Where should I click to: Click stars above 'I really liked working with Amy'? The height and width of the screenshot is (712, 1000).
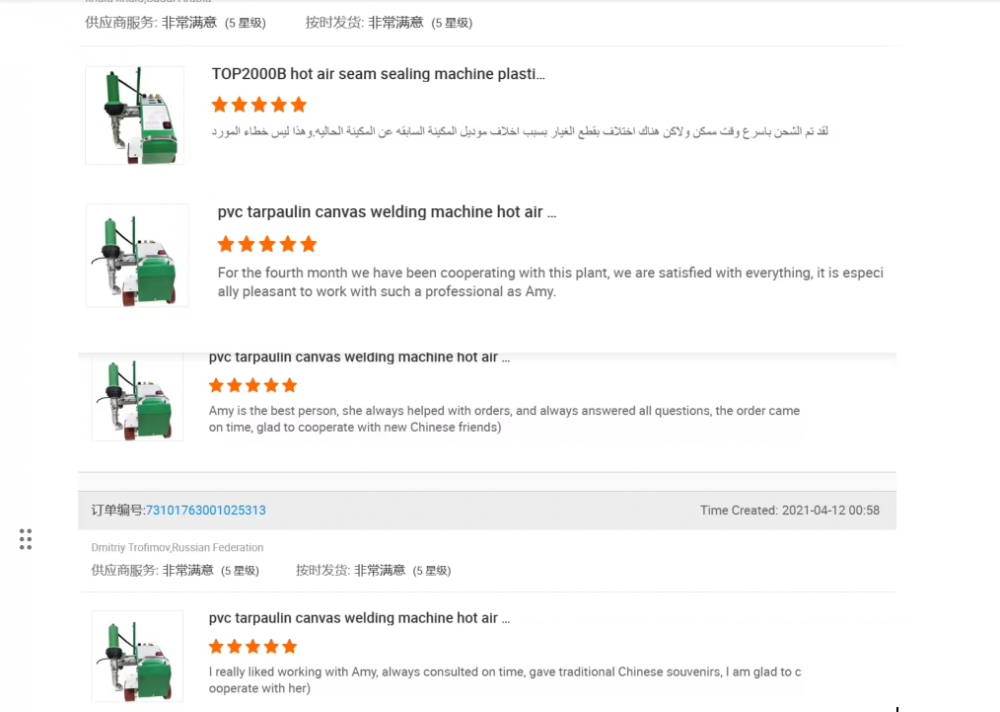pyautogui.click(x=253, y=646)
